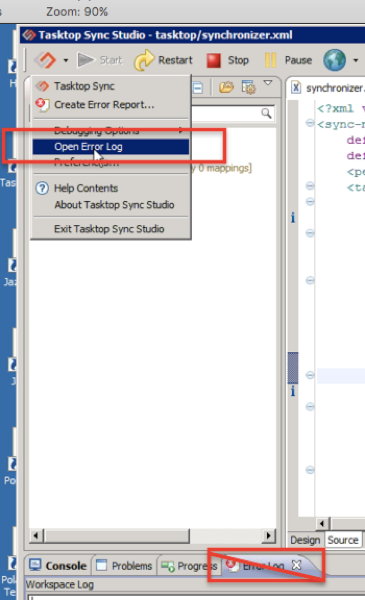
Task: Click the open folder icon in the panel toolbar
Action: pyautogui.click(x=226, y=87)
